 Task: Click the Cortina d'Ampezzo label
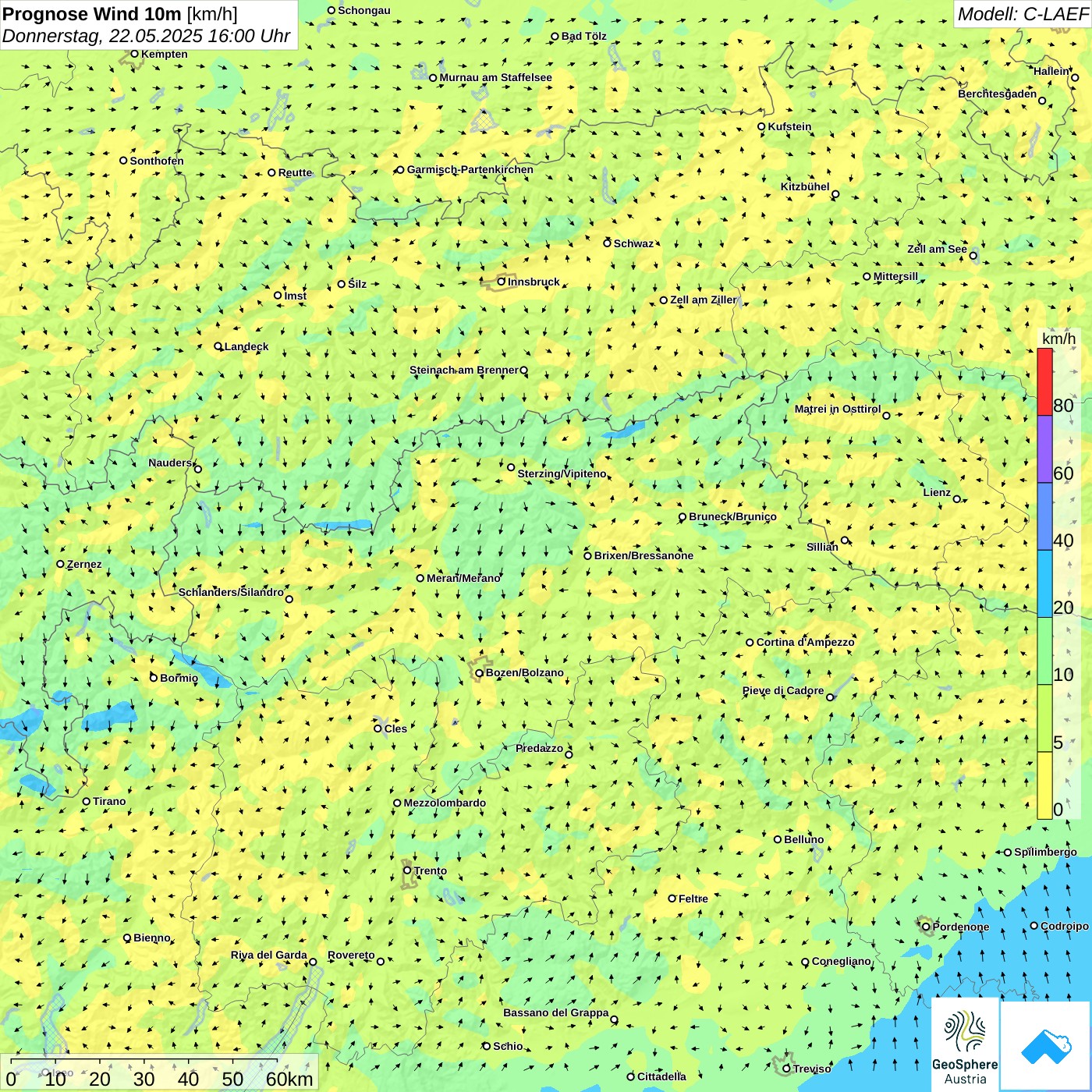click(x=806, y=642)
